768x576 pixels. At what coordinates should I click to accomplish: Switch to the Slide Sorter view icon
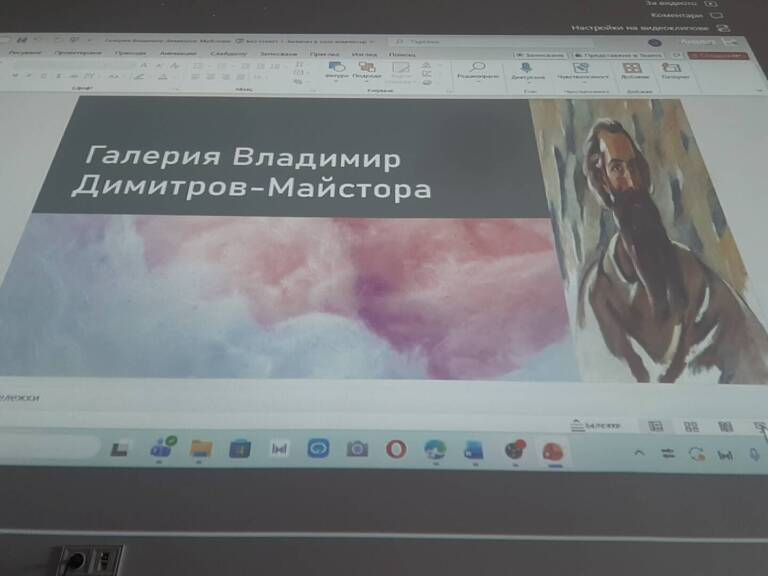(x=691, y=427)
